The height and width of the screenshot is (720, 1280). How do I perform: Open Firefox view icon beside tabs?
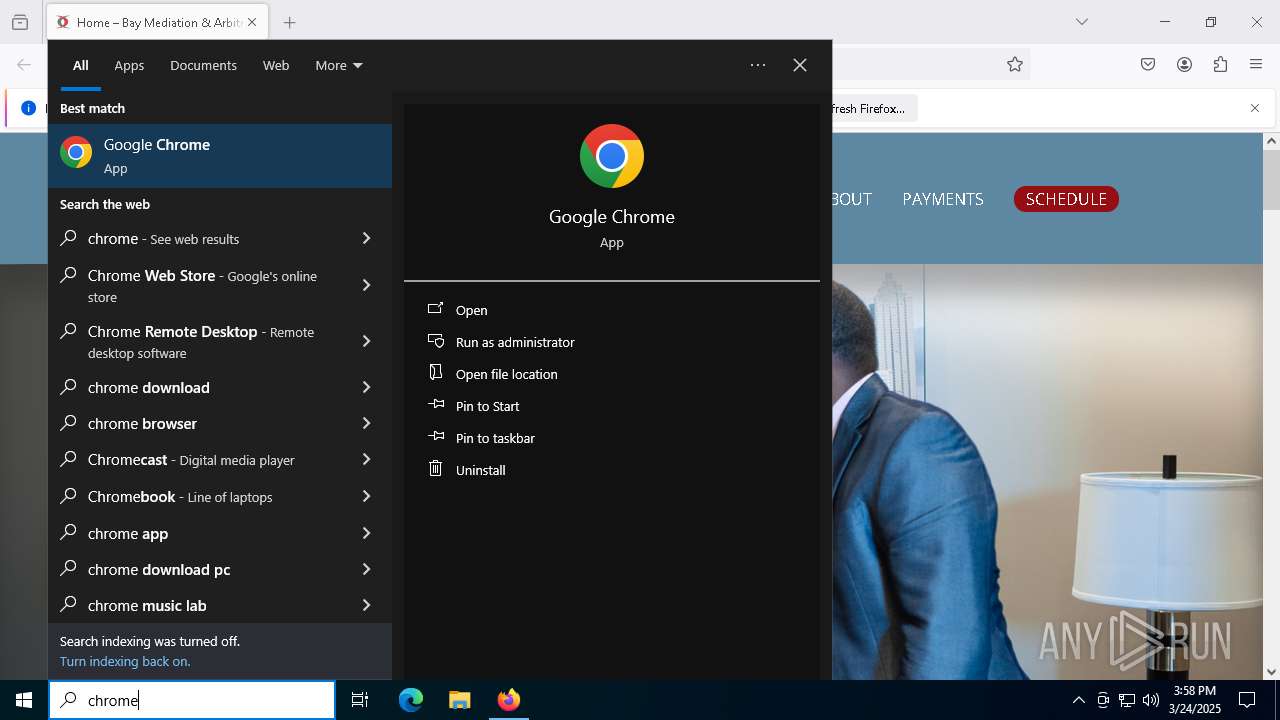point(20,22)
